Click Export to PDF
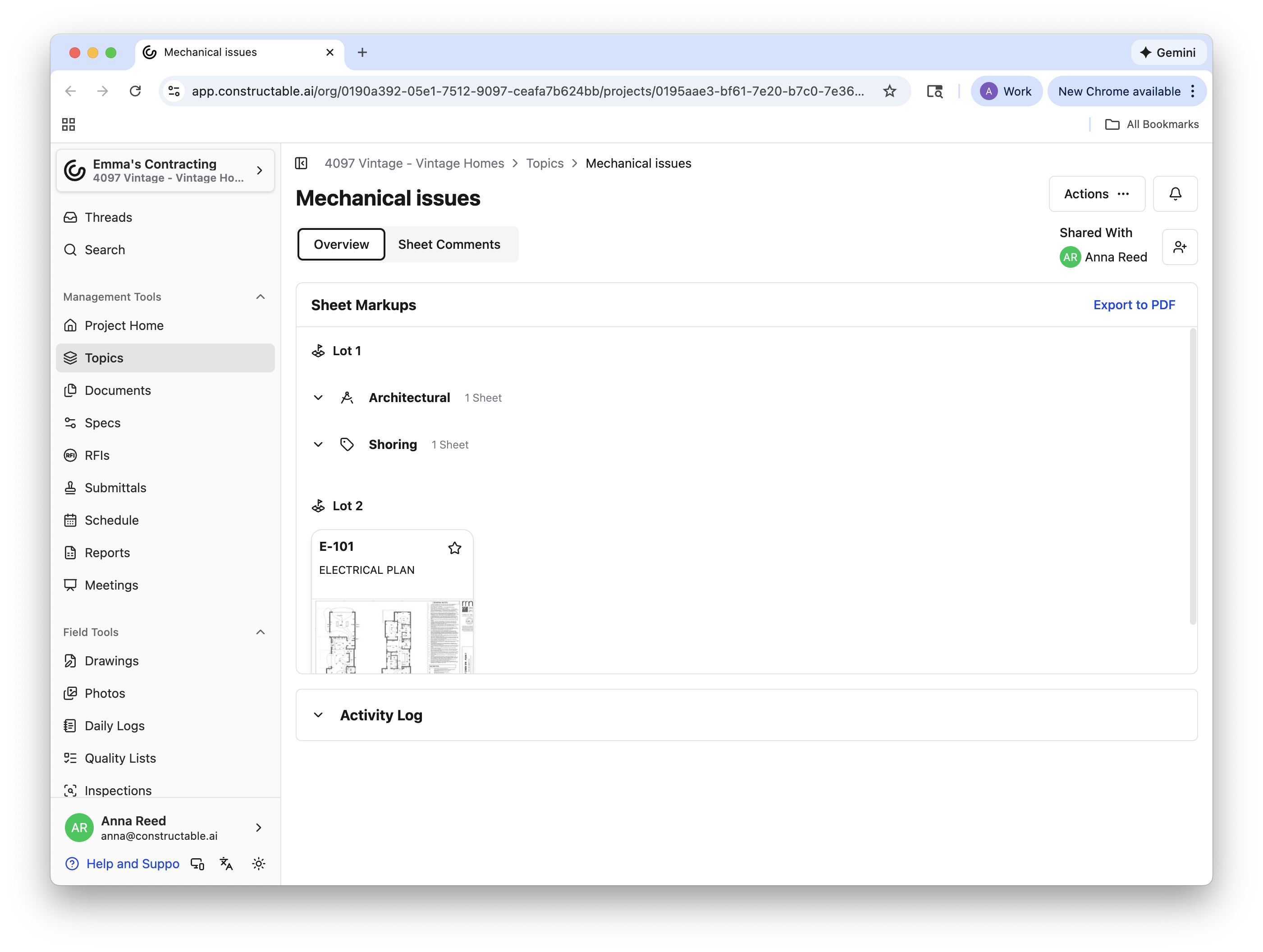 point(1134,305)
